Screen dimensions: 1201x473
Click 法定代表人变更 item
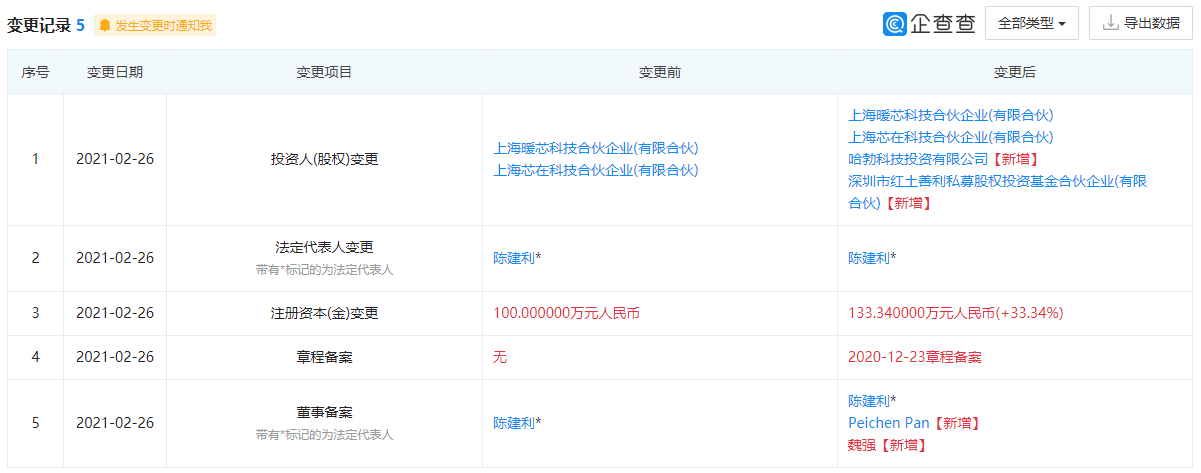click(324, 247)
